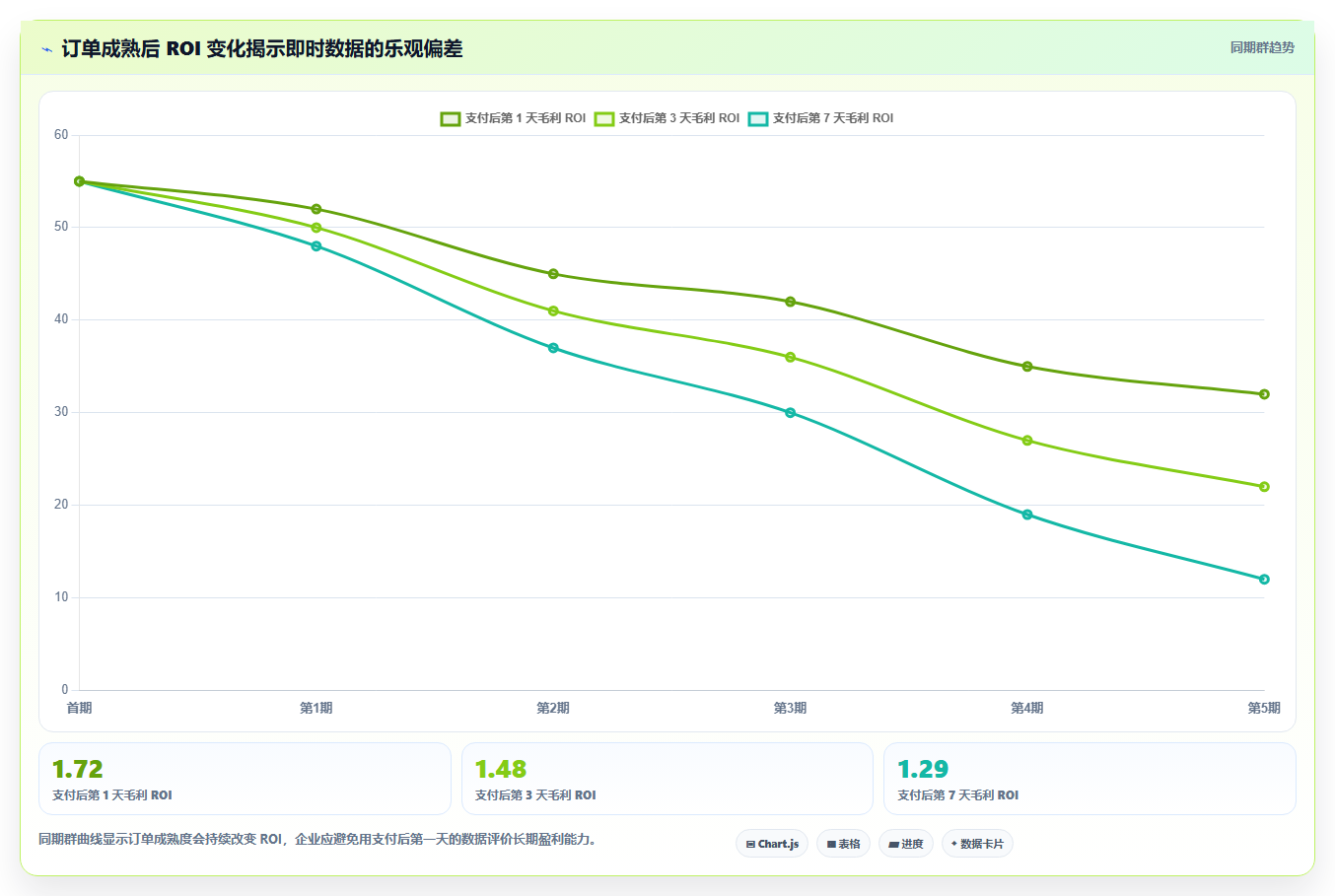Click the y-axis value 30
Image resolution: width=1335 pixels, height=896 pixels.
(61, 412)
